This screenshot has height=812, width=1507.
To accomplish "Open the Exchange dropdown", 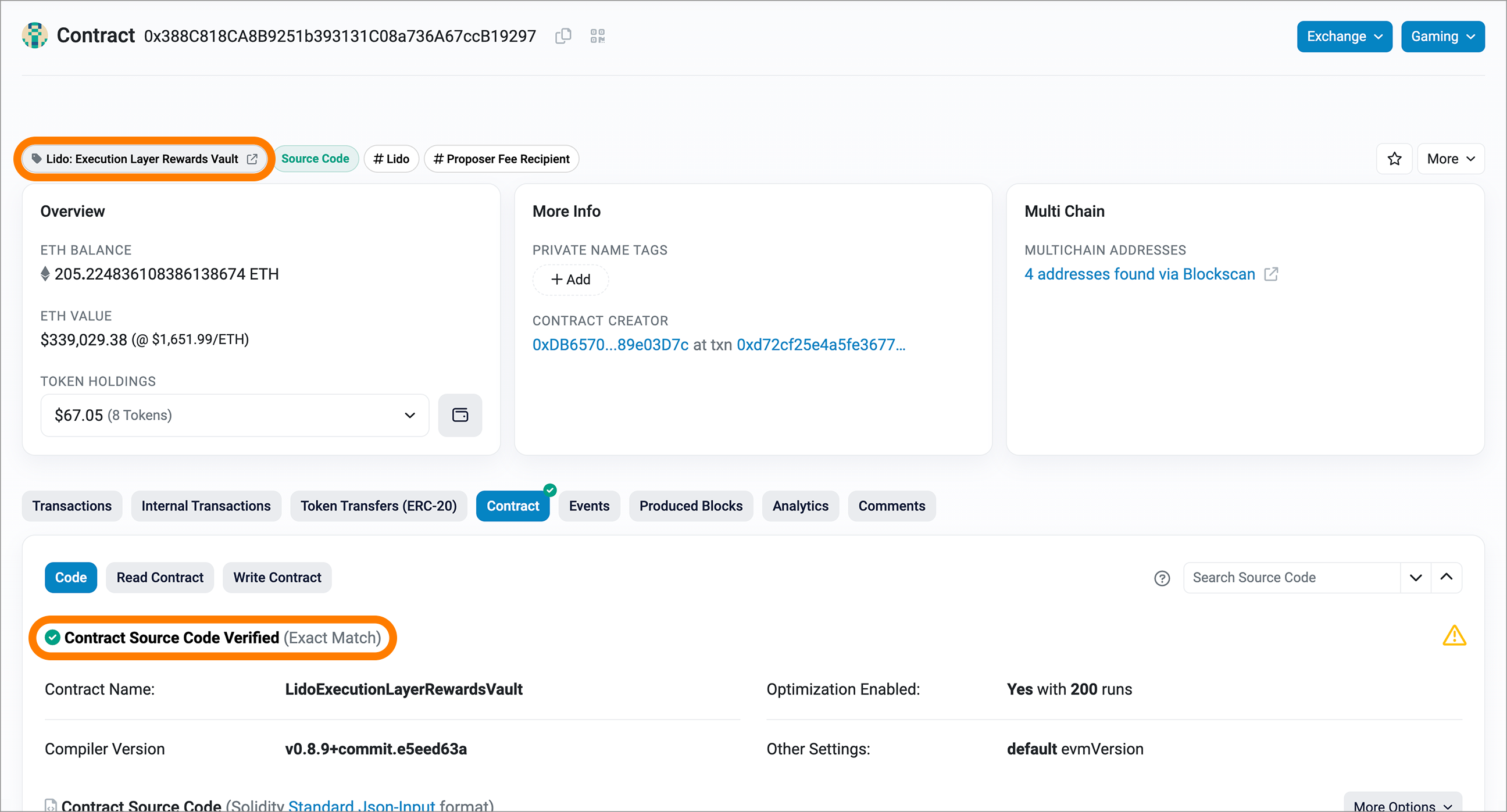I will pos(1344,37).
